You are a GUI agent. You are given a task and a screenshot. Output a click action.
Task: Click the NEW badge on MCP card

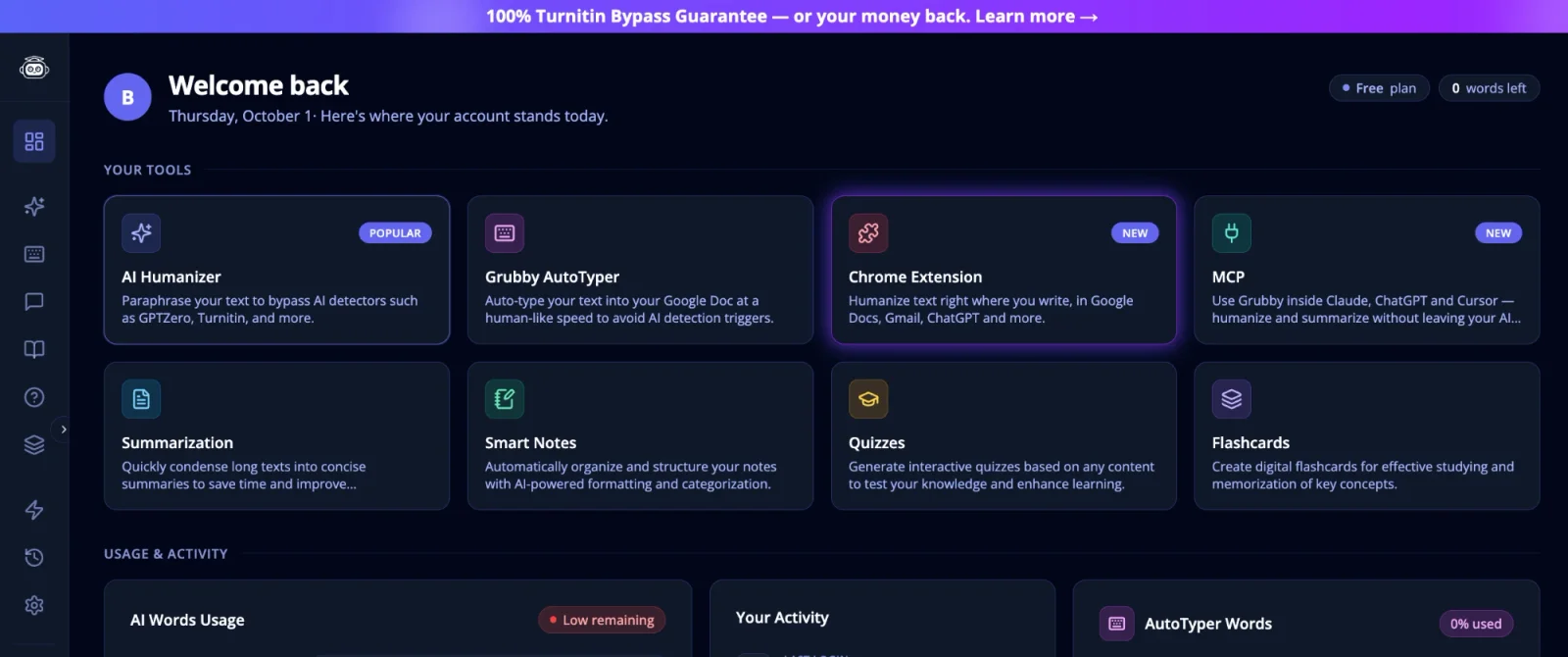pyautogui.click(x=1498, y=233)
